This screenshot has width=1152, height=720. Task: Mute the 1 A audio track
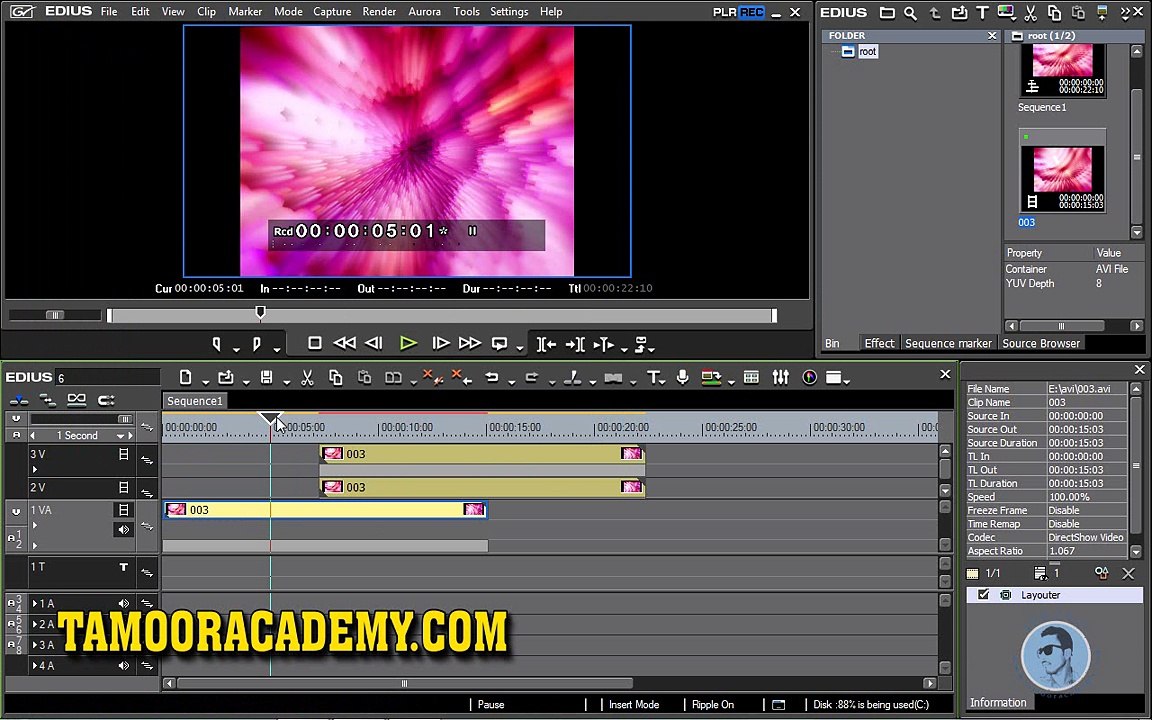click(123, 604)
